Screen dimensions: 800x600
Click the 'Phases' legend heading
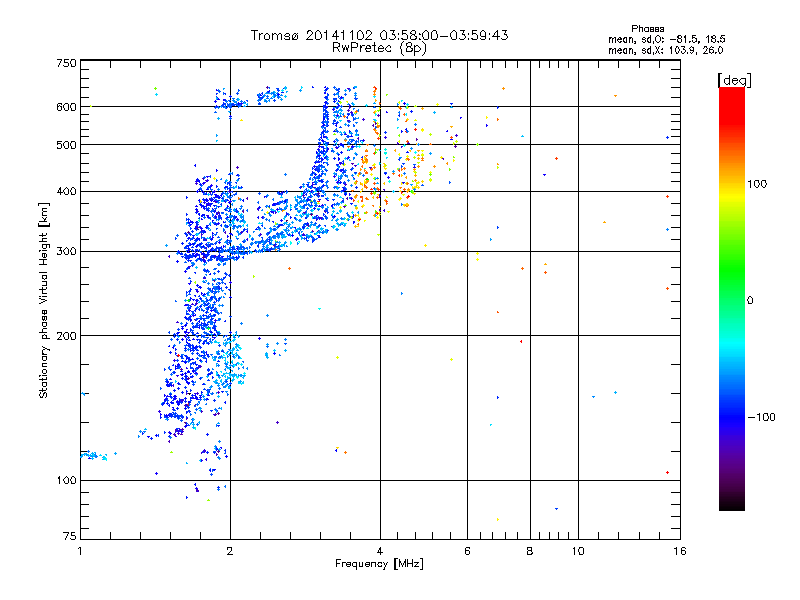tap(647, 29)
